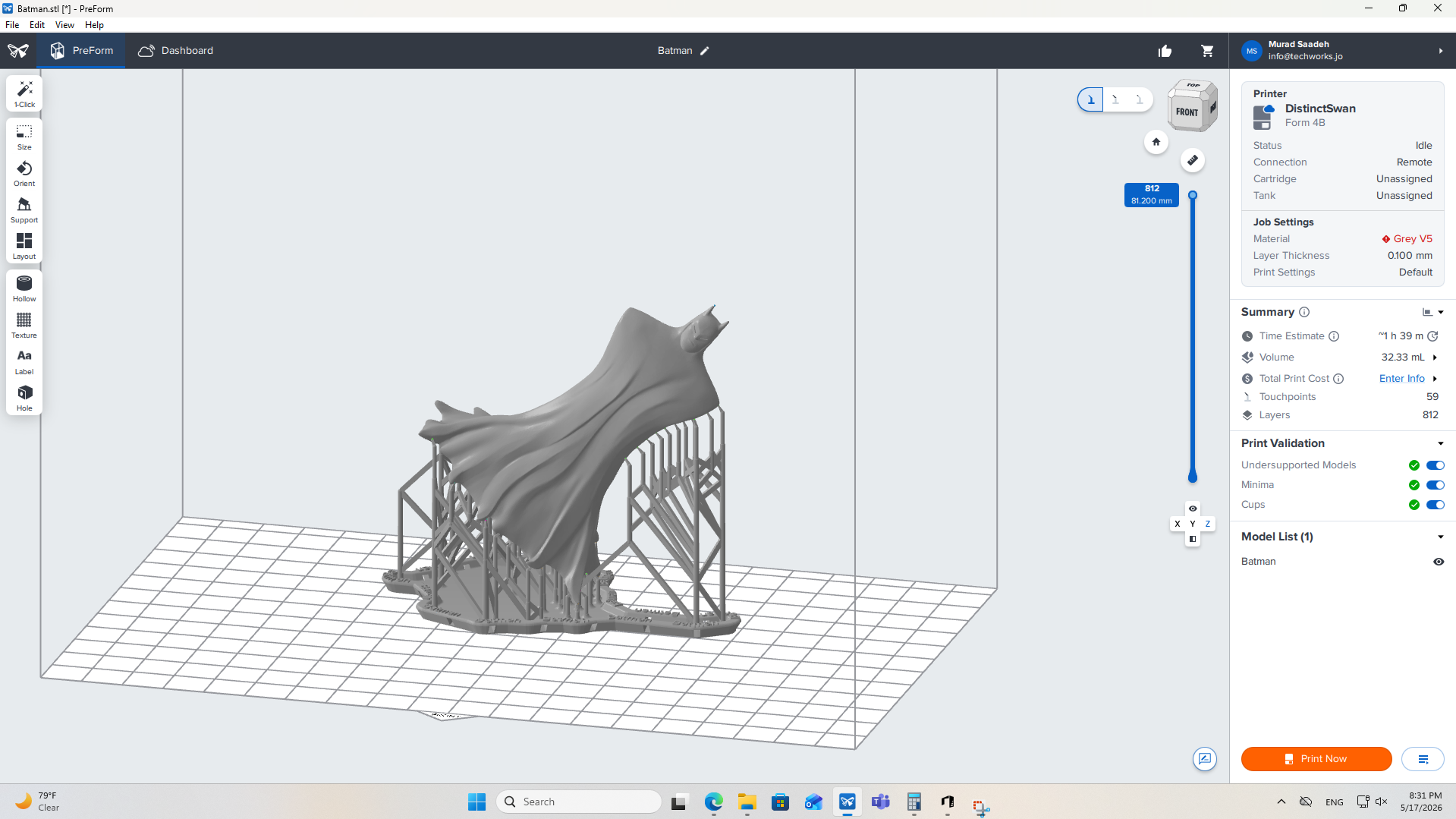Expand the Volume details arrow
The image size is (1456, 819).
1435,358
